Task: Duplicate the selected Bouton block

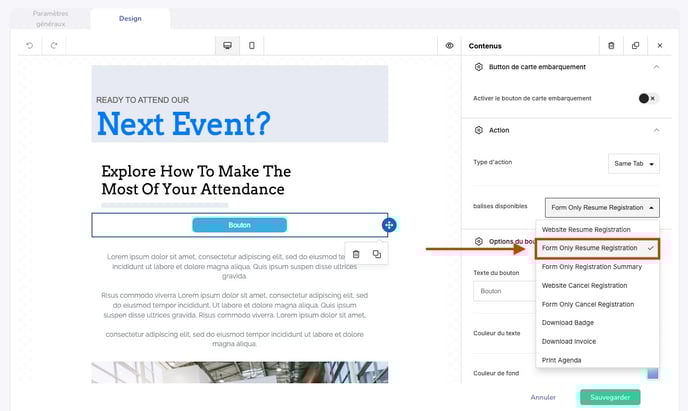Action: 376,254
